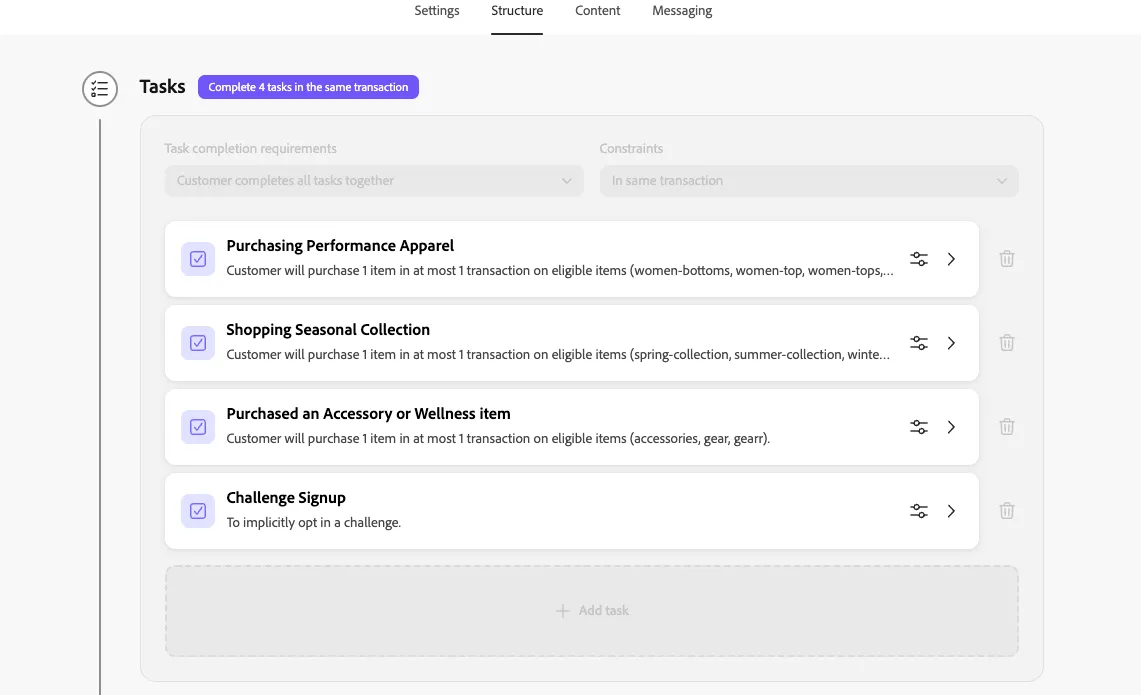Open settings sliders for Challenge Signup

point(919,511)
